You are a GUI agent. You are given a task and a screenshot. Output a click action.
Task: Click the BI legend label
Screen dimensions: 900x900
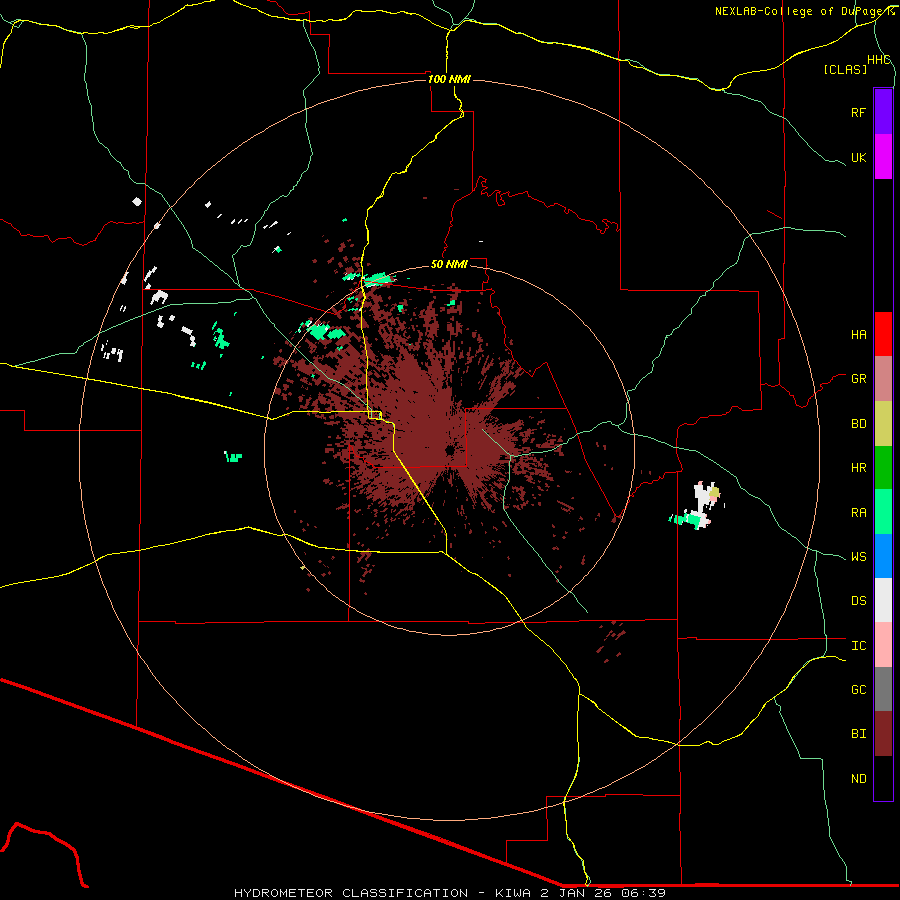pos(858,734)
